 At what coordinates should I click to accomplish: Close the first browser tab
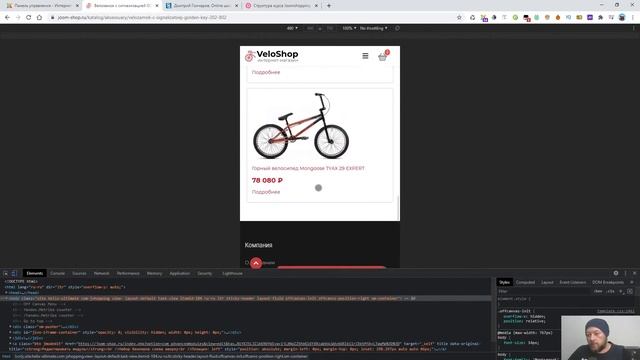click(77, 6)
